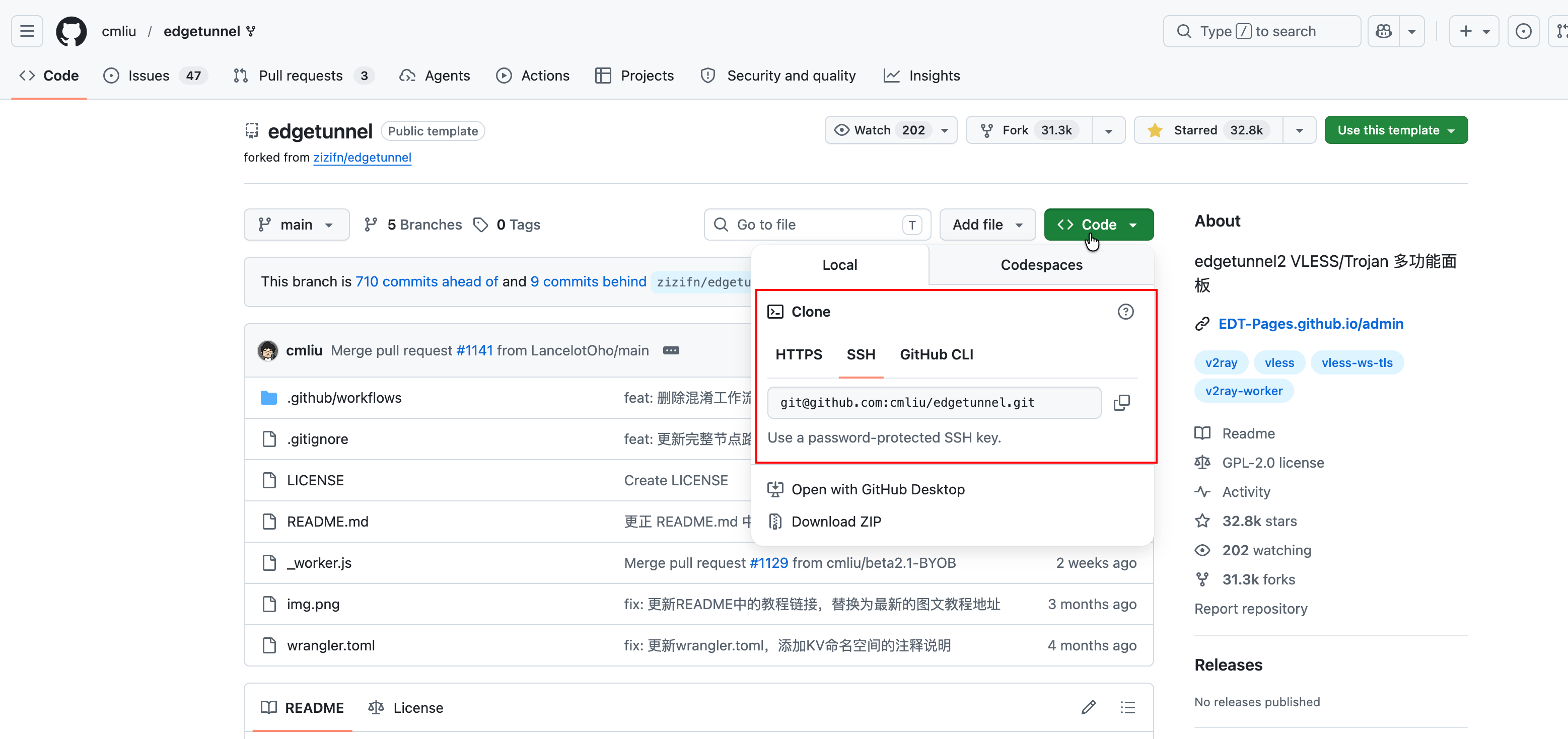Expand the star lists dropdown arrow
1568x739 pixels.
1300,130
